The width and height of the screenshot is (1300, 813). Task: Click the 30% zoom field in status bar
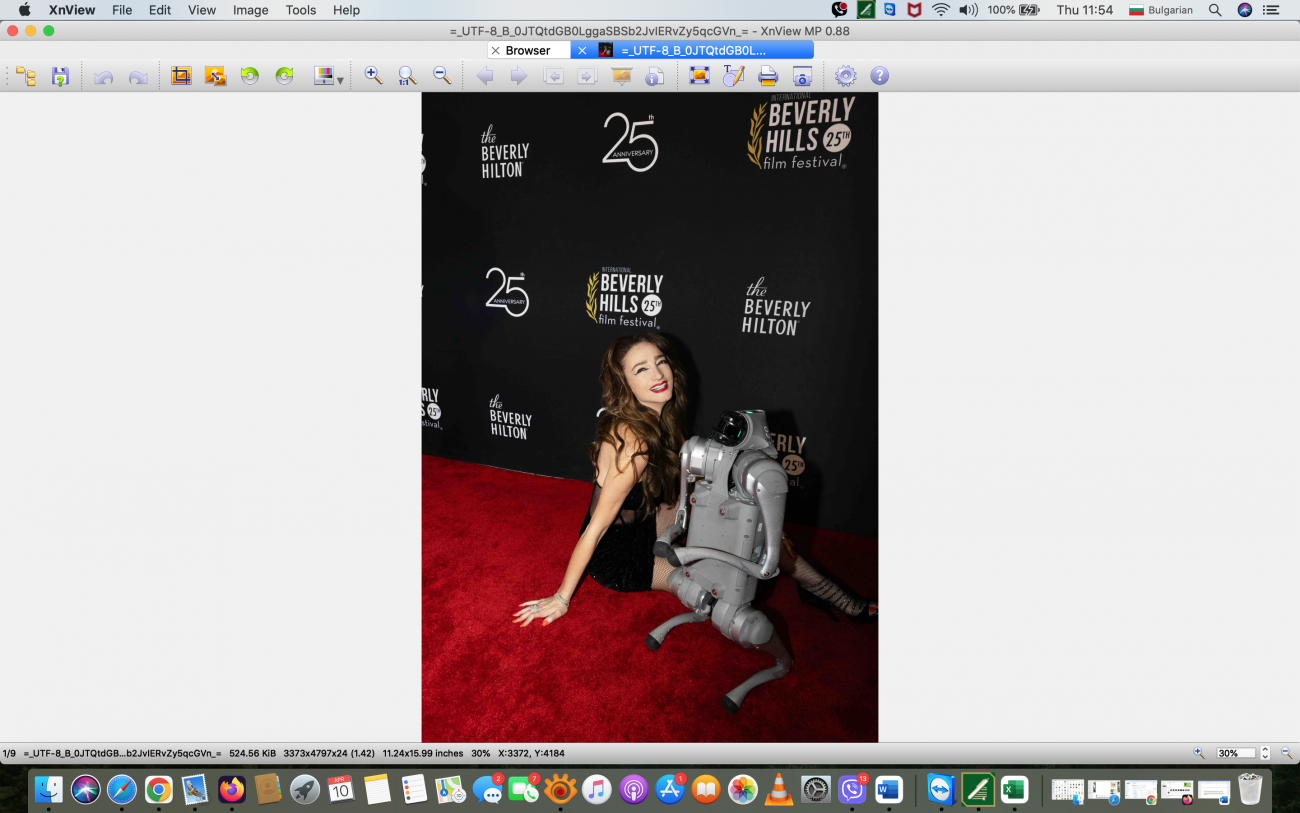[x=1235, y=753]
